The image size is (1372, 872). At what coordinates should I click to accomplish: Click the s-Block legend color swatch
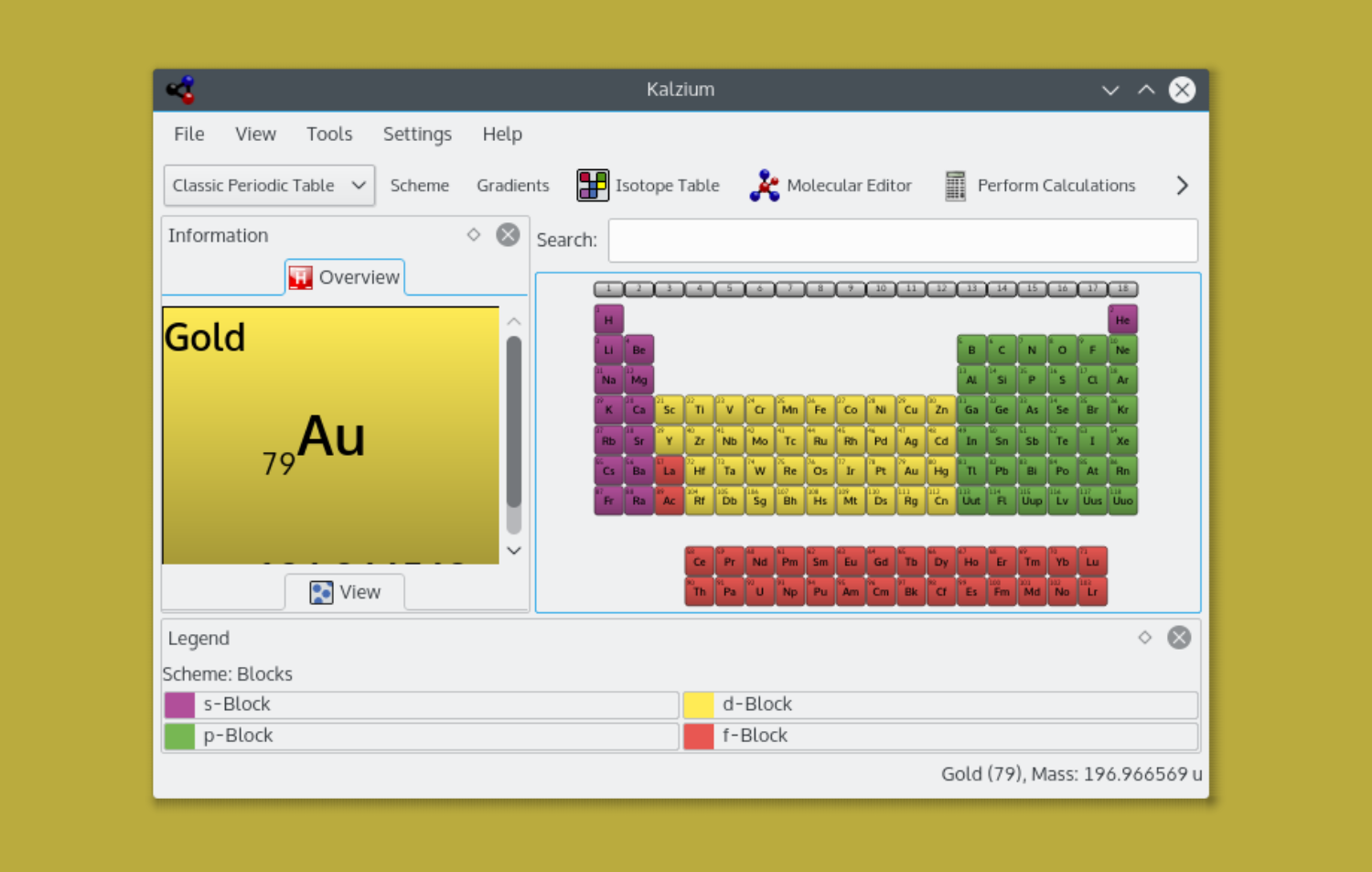179,705
